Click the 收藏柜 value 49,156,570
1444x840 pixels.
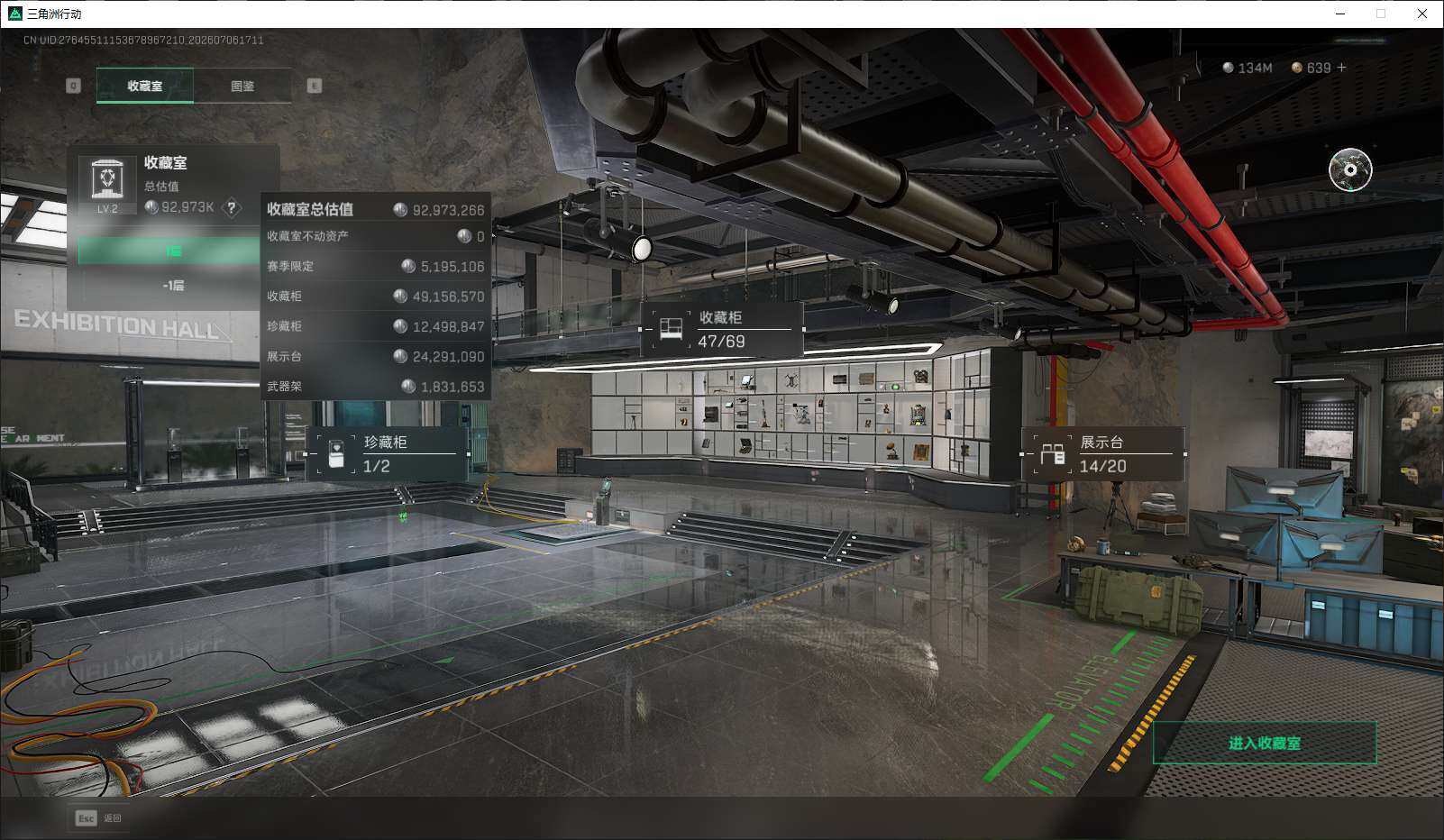click(x=448, y=297)
